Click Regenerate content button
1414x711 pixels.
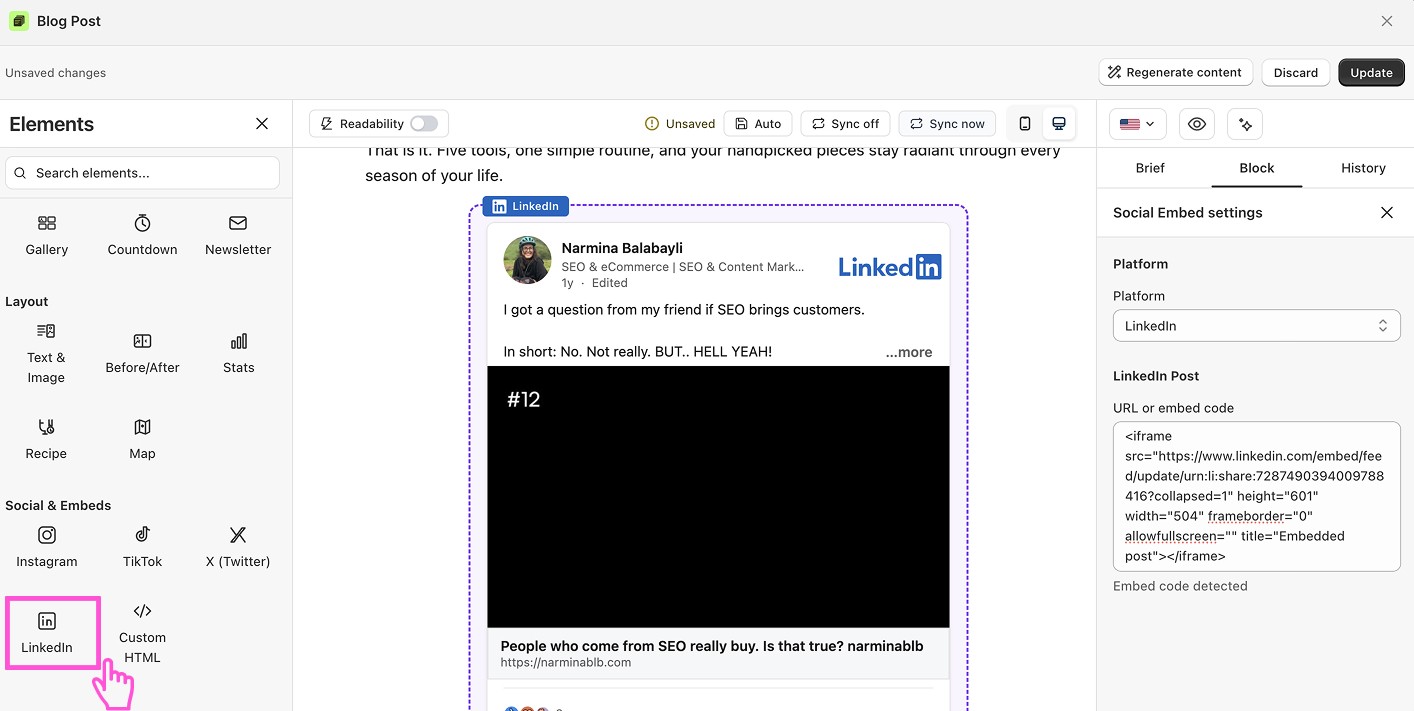pos(1174,72)
